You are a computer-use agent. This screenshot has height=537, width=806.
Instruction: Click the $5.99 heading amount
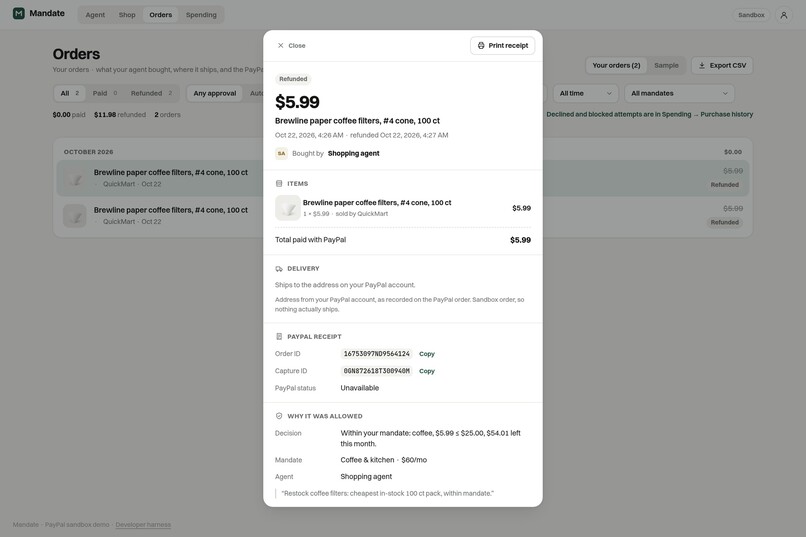[x=297, y=102]
